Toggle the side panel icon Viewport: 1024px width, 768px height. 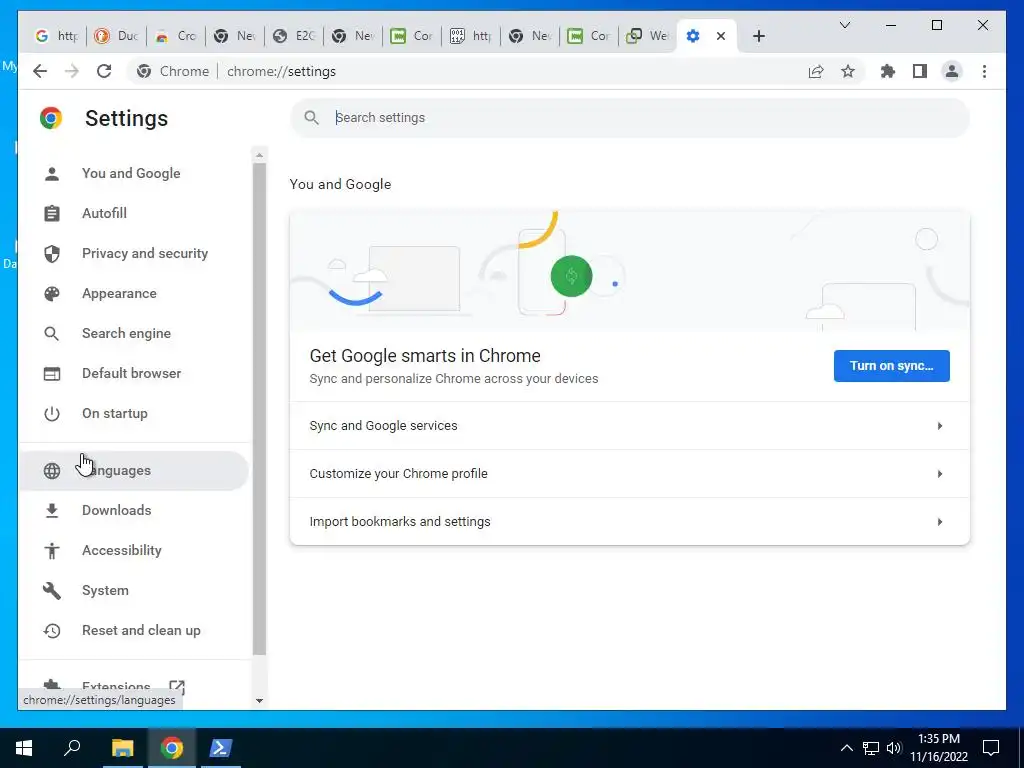pyautogui.click(x=920, y=71)
